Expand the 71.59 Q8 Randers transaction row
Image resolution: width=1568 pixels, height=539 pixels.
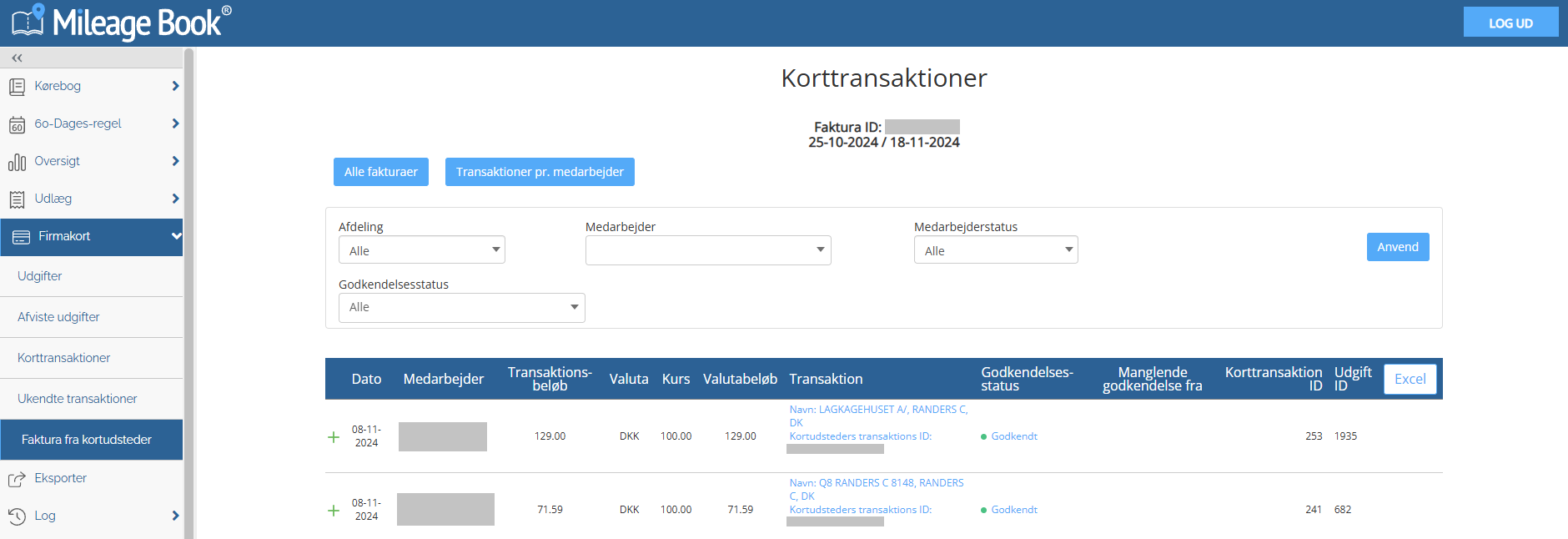click(x=334, y=511)
